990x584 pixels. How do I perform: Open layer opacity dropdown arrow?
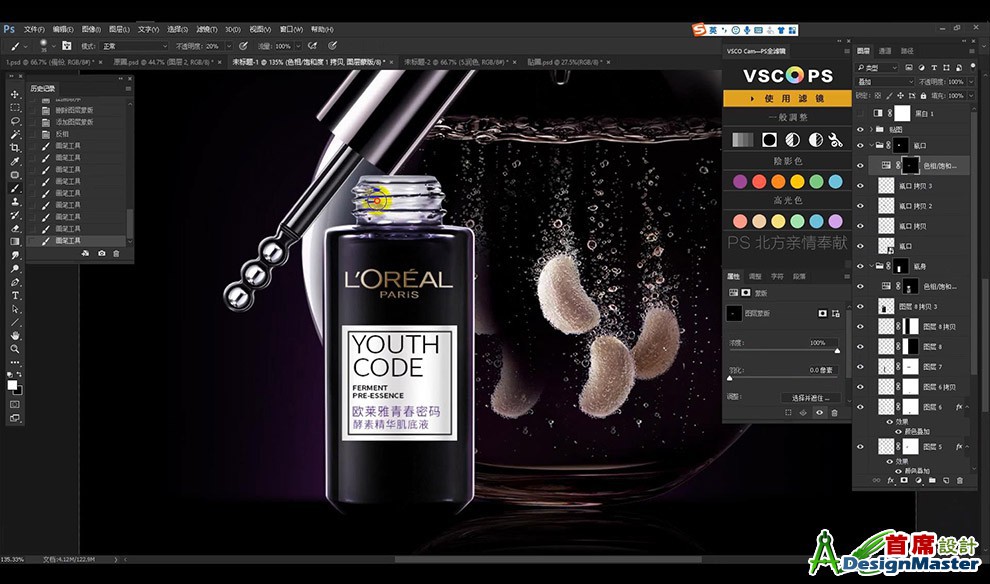(x=972, y=82)
